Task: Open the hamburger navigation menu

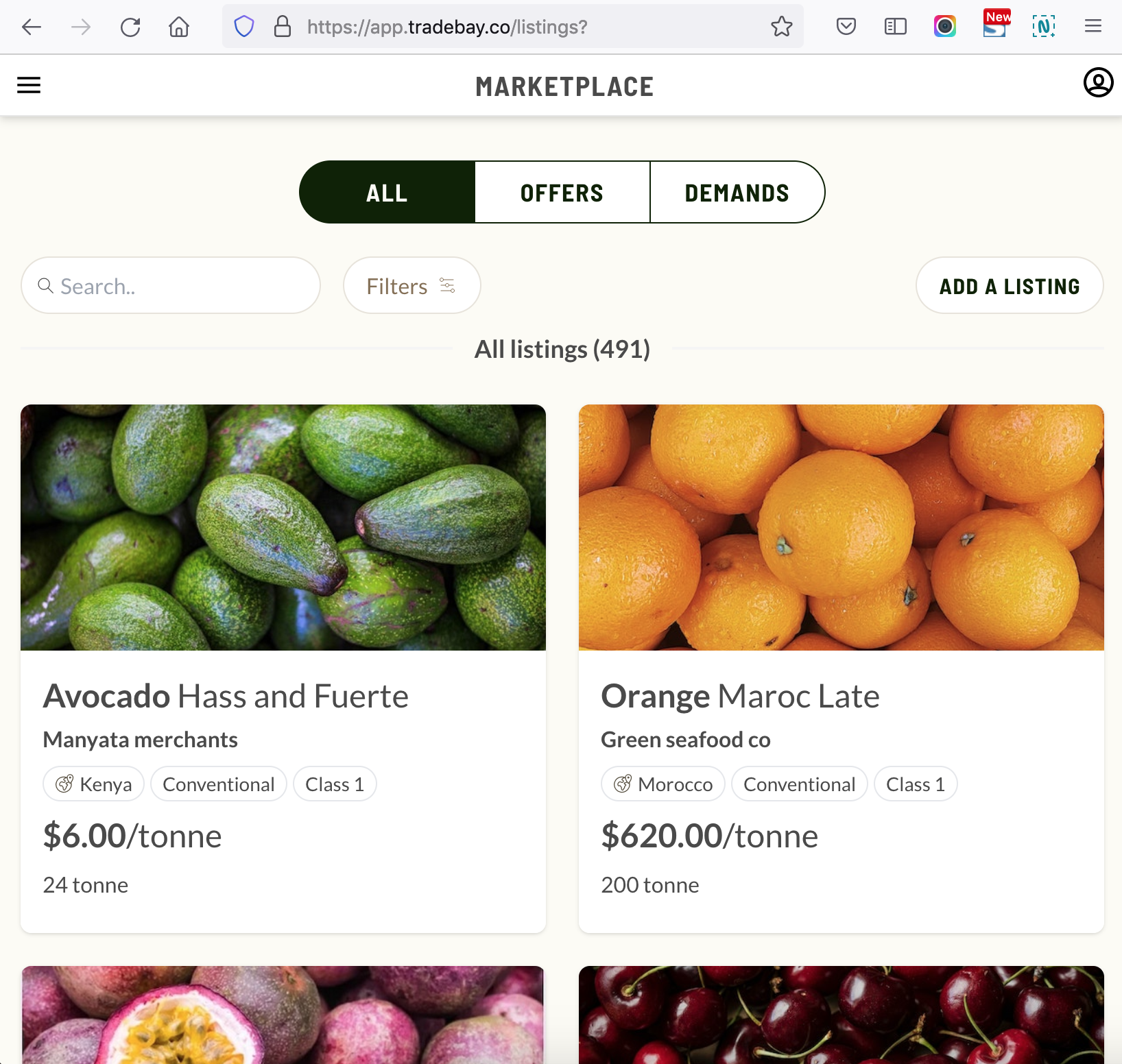Action: point(29,85)
